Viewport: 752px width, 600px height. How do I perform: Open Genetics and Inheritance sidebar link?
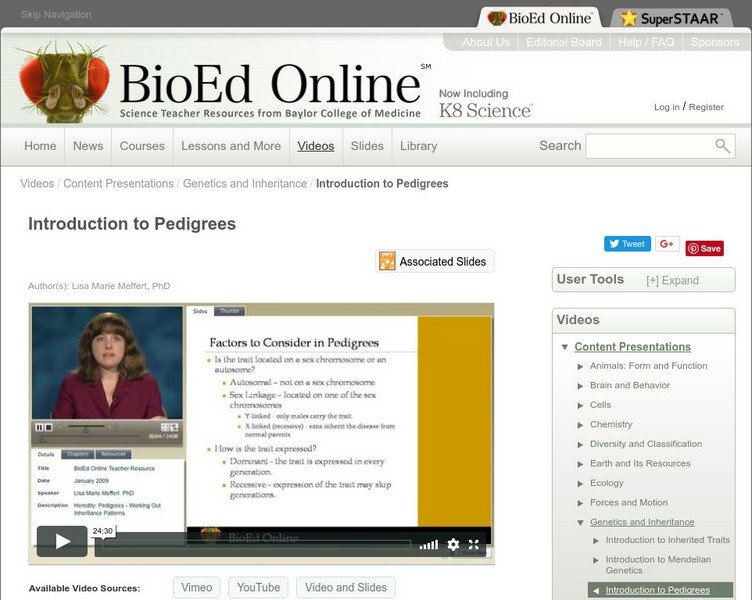tap(642, 522)
